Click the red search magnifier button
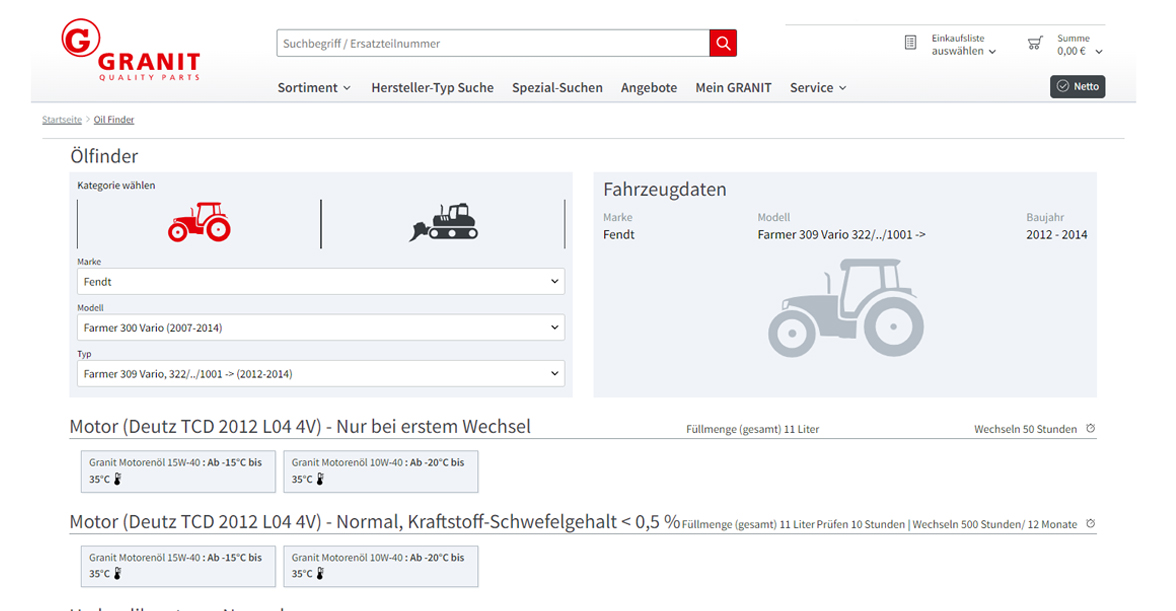 click(x=723, y=44)
